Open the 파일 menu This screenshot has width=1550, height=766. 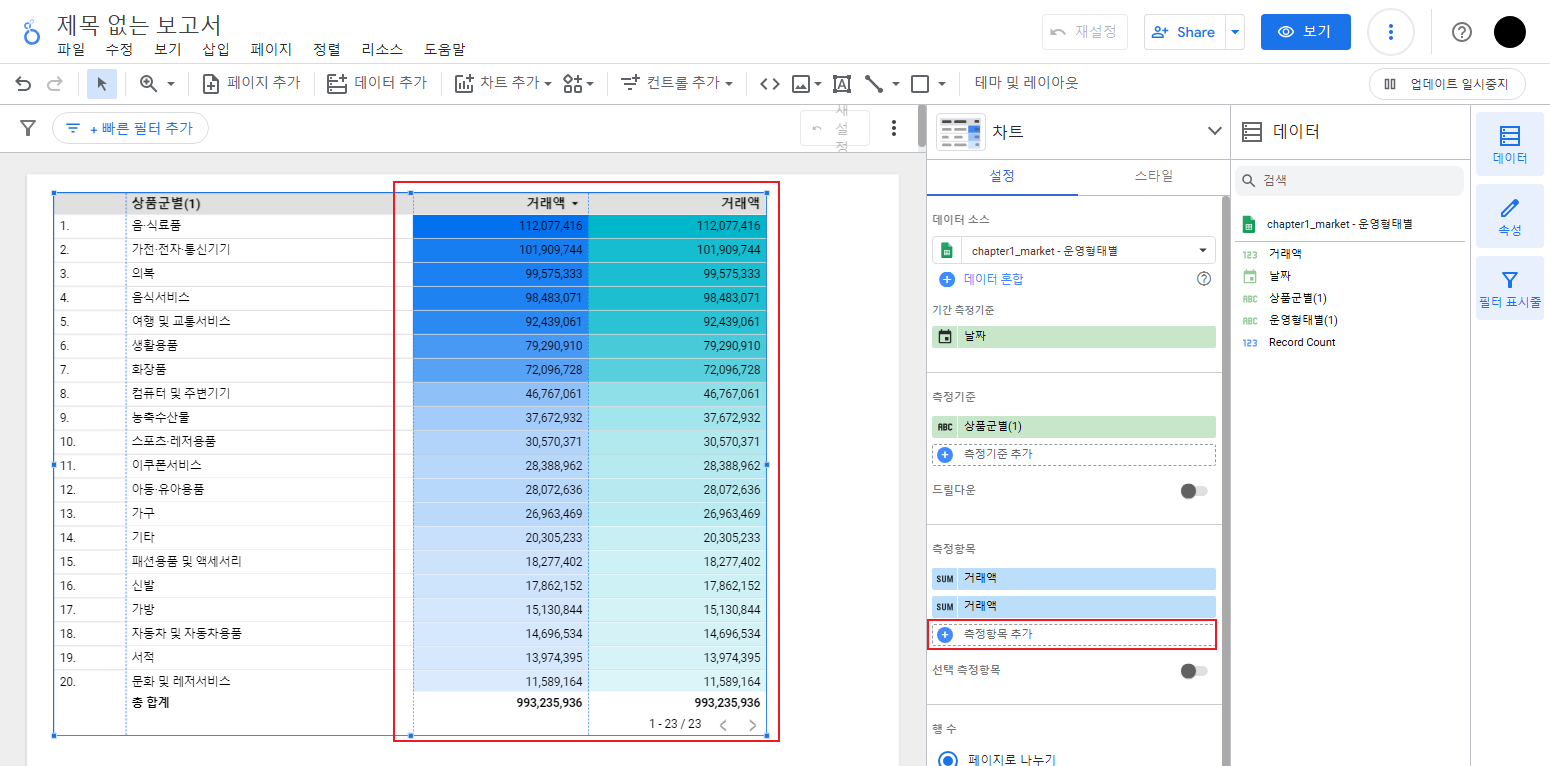click(x=71, y=49)
